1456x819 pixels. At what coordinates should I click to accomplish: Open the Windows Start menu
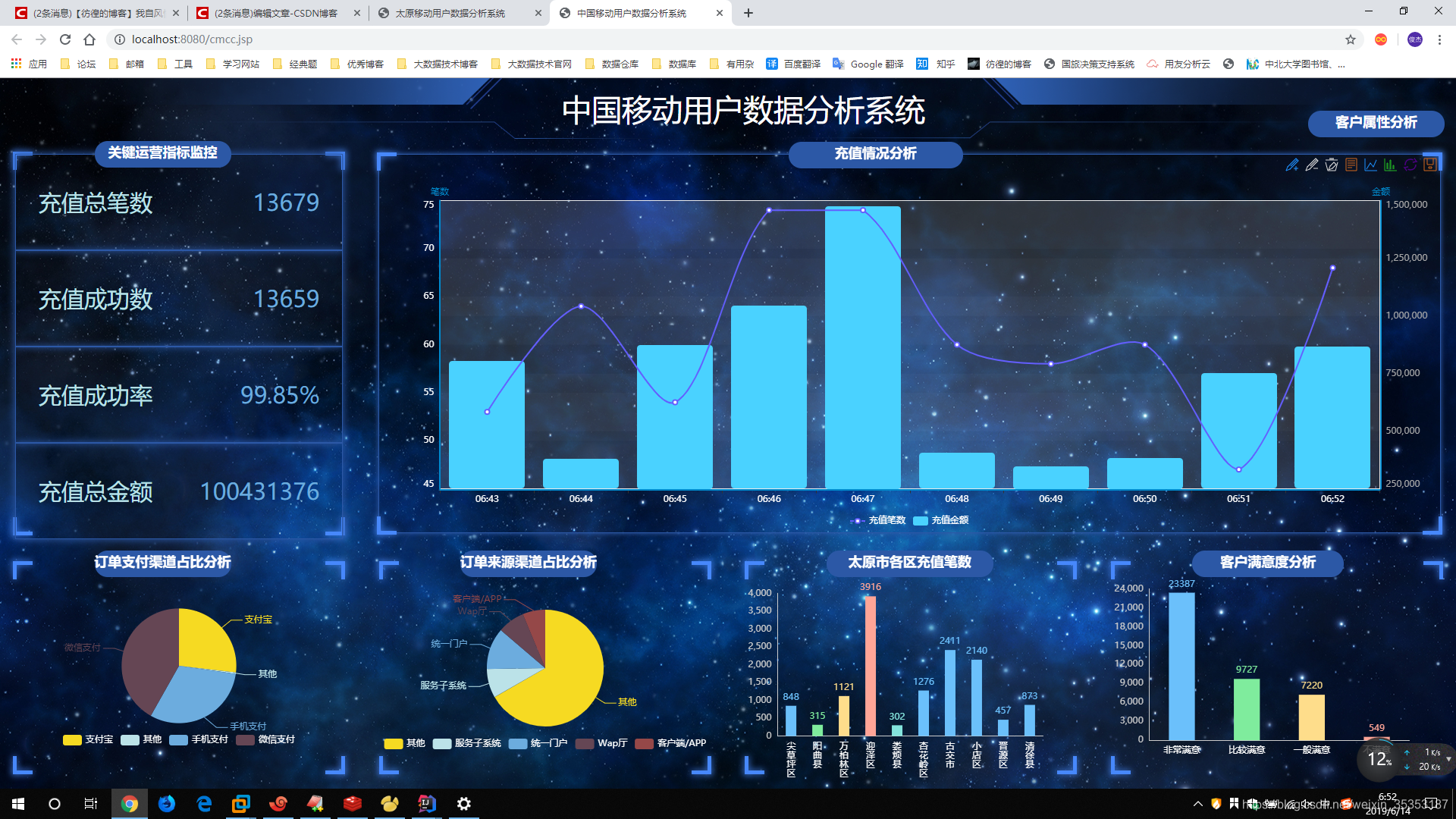pyautogui.click(x=18, y=804)
